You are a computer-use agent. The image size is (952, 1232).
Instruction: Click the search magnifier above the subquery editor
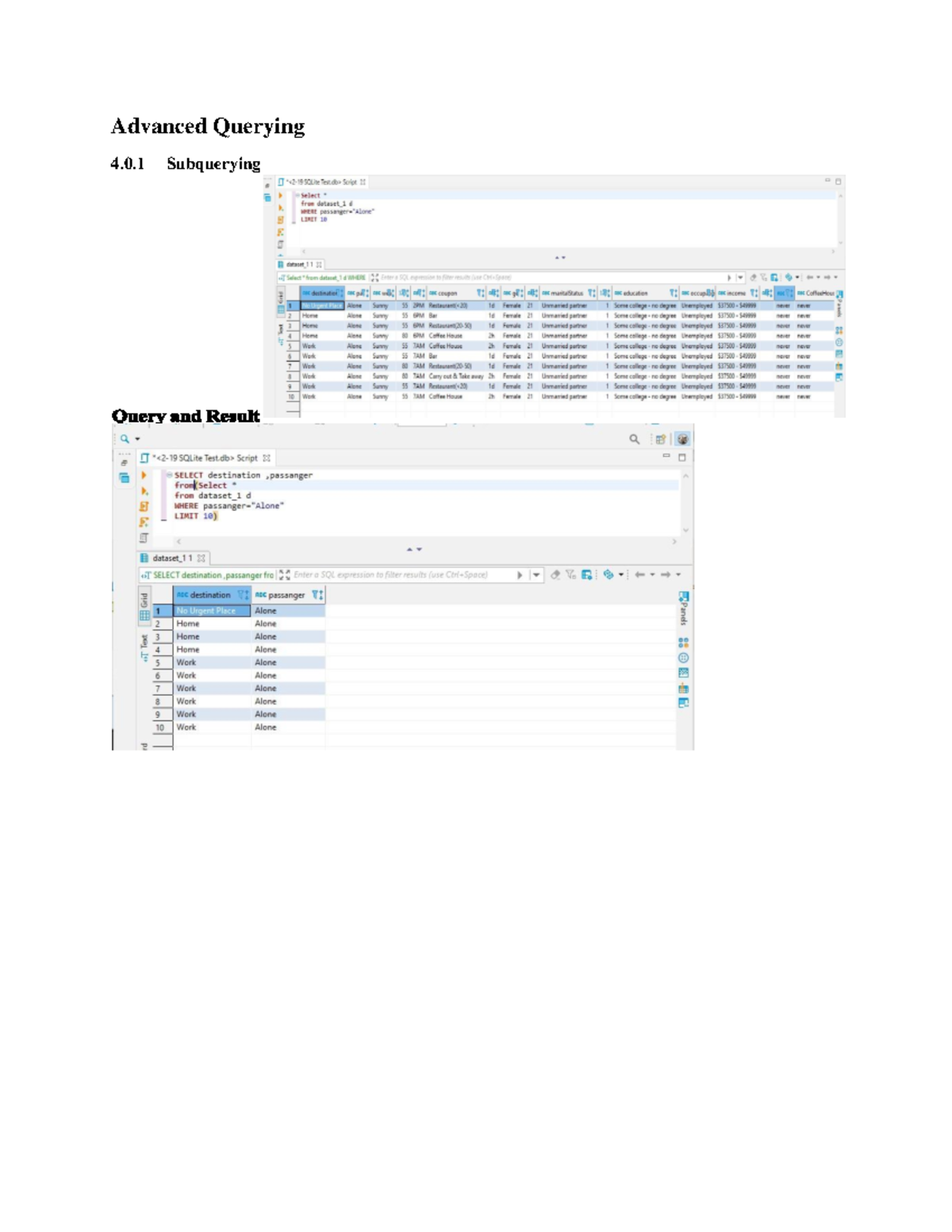[x=634, y=439]
